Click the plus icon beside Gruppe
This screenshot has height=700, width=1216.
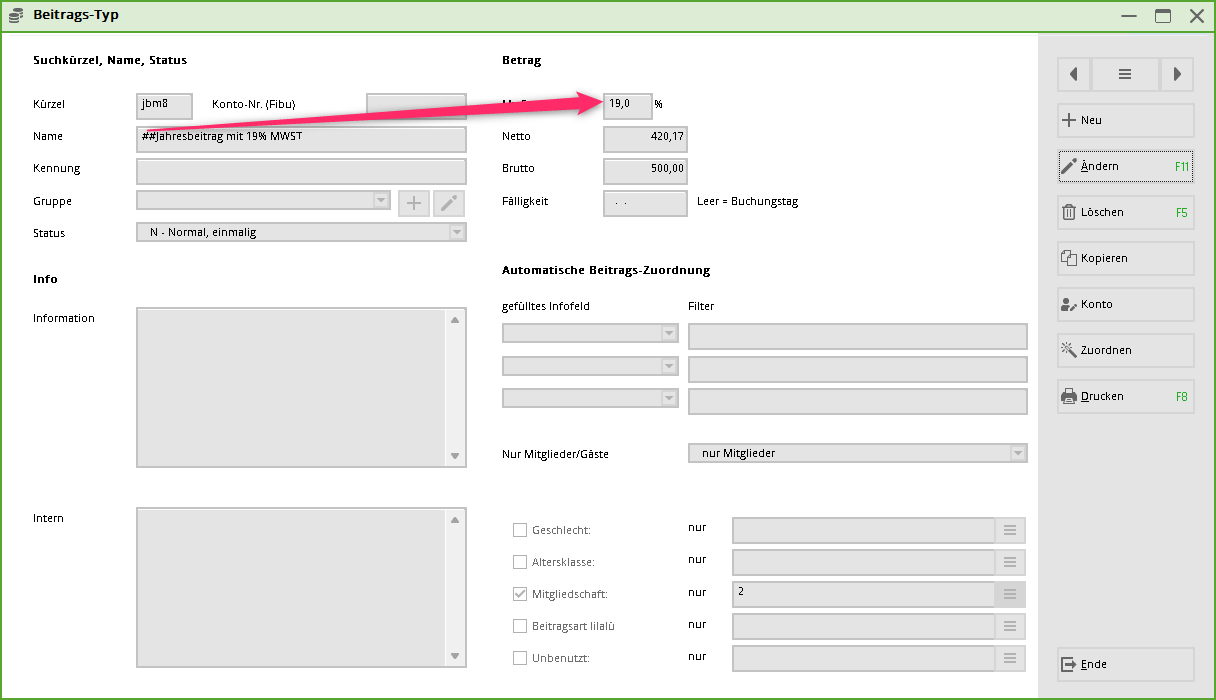(413, 204)
